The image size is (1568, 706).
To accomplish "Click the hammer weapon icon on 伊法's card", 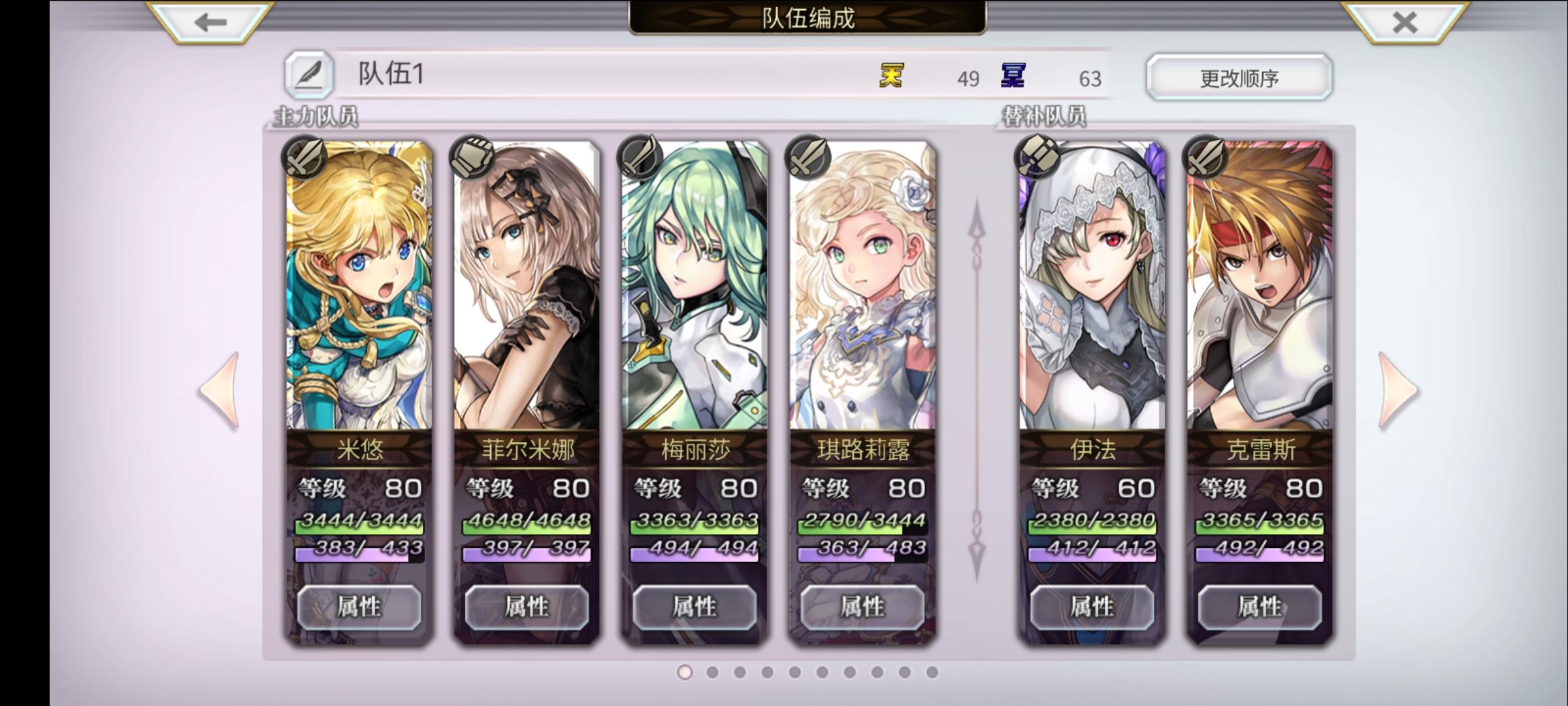I will pos(1036,158).
